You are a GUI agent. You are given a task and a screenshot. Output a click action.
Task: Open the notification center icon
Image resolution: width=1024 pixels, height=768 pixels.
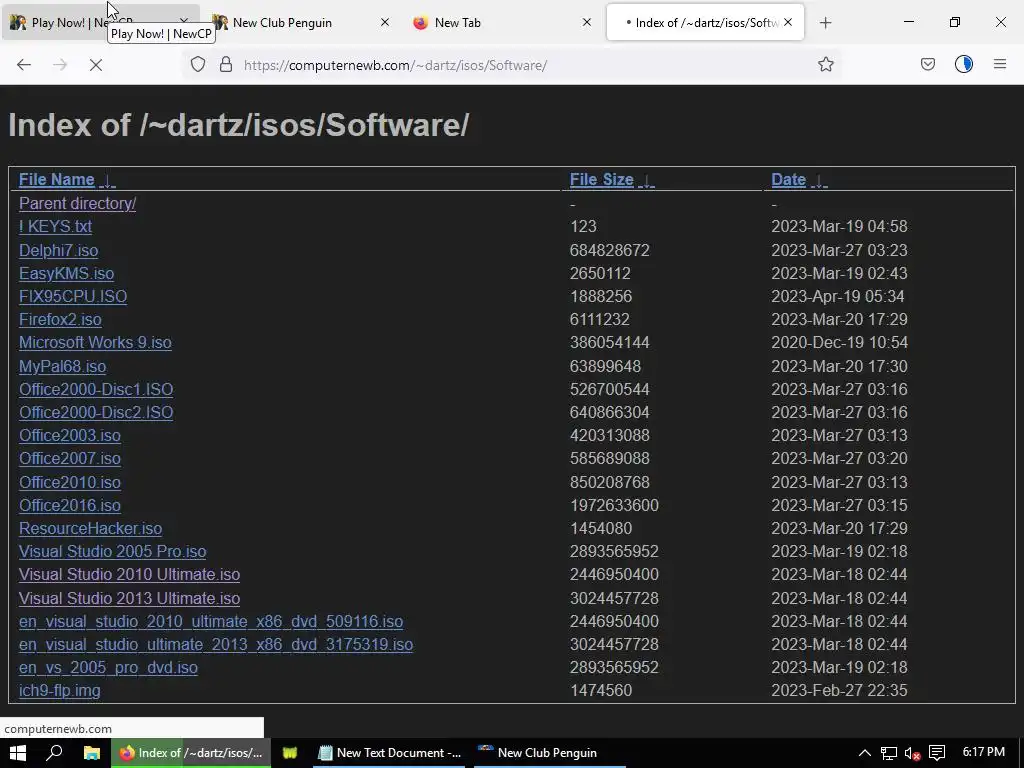(x=937, y=753)
